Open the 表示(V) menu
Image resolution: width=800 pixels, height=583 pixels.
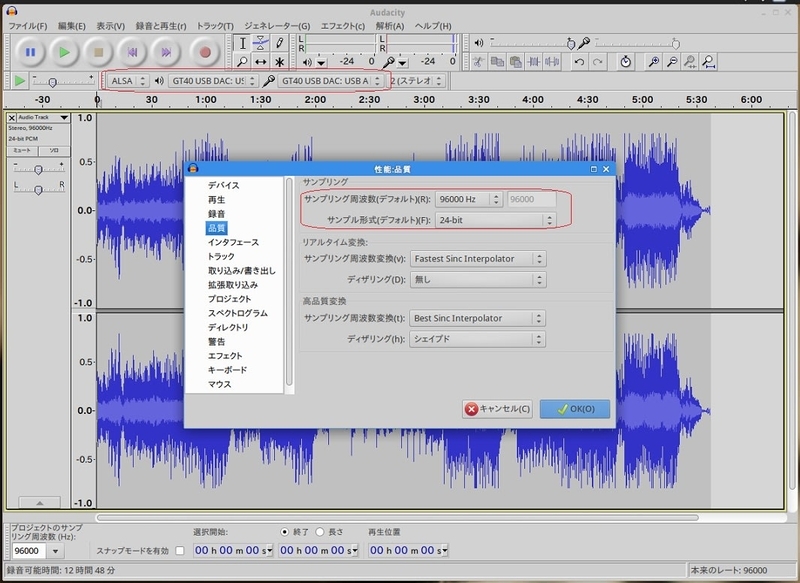(x=111, y=26)
